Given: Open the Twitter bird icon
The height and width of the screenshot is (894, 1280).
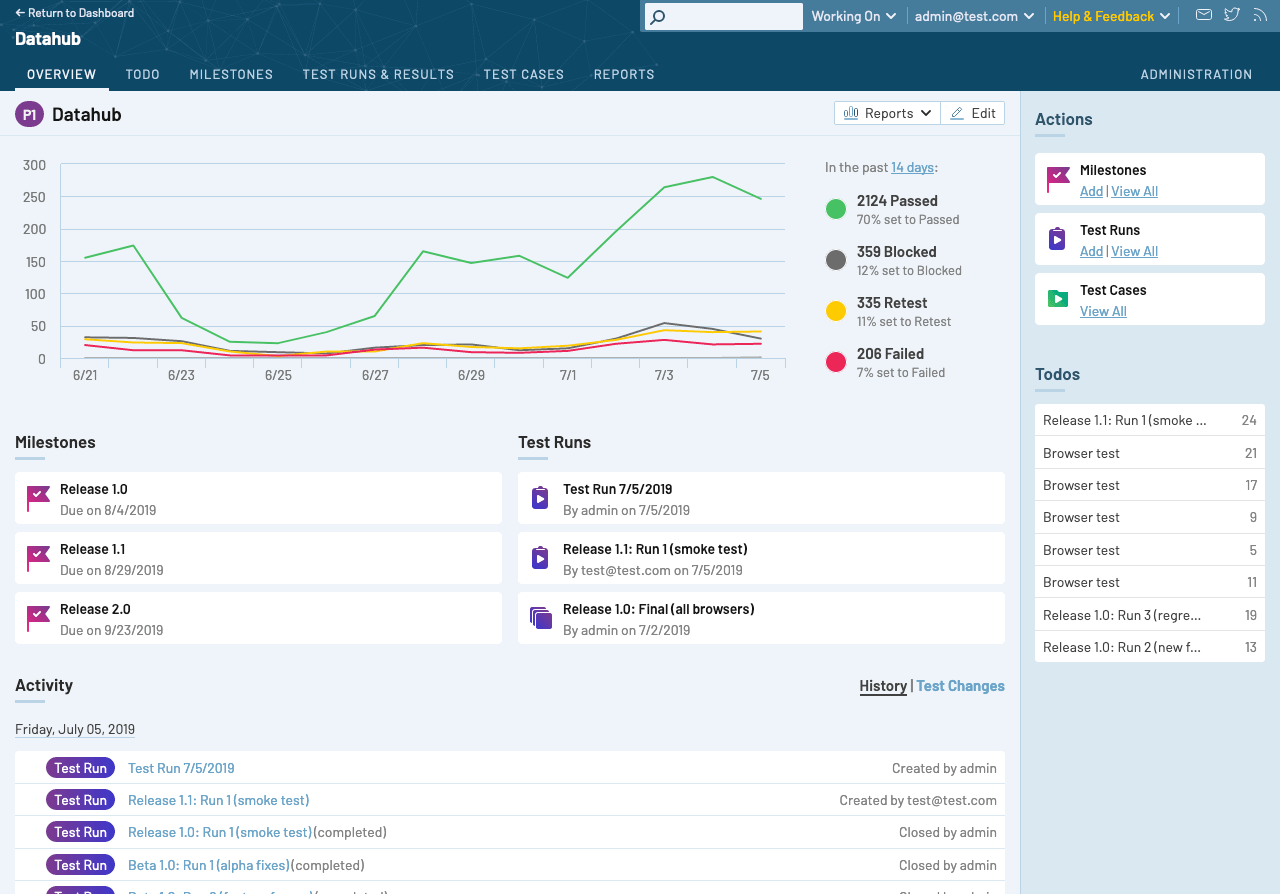Looking at the screenshot, I should click(1232, 15).
